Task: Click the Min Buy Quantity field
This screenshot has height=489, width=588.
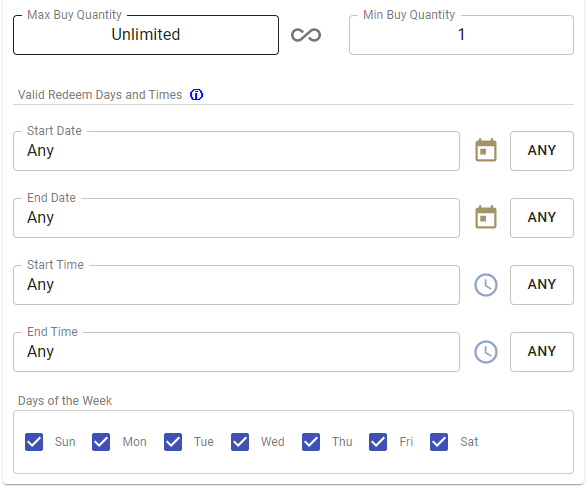Action: coord(461,35)
